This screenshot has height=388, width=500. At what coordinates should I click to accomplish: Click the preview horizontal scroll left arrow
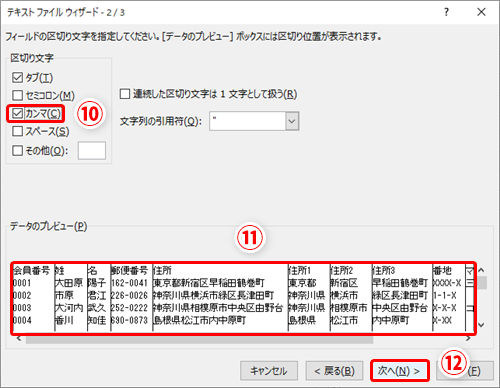pyautogui.click(x=19, y=339)
